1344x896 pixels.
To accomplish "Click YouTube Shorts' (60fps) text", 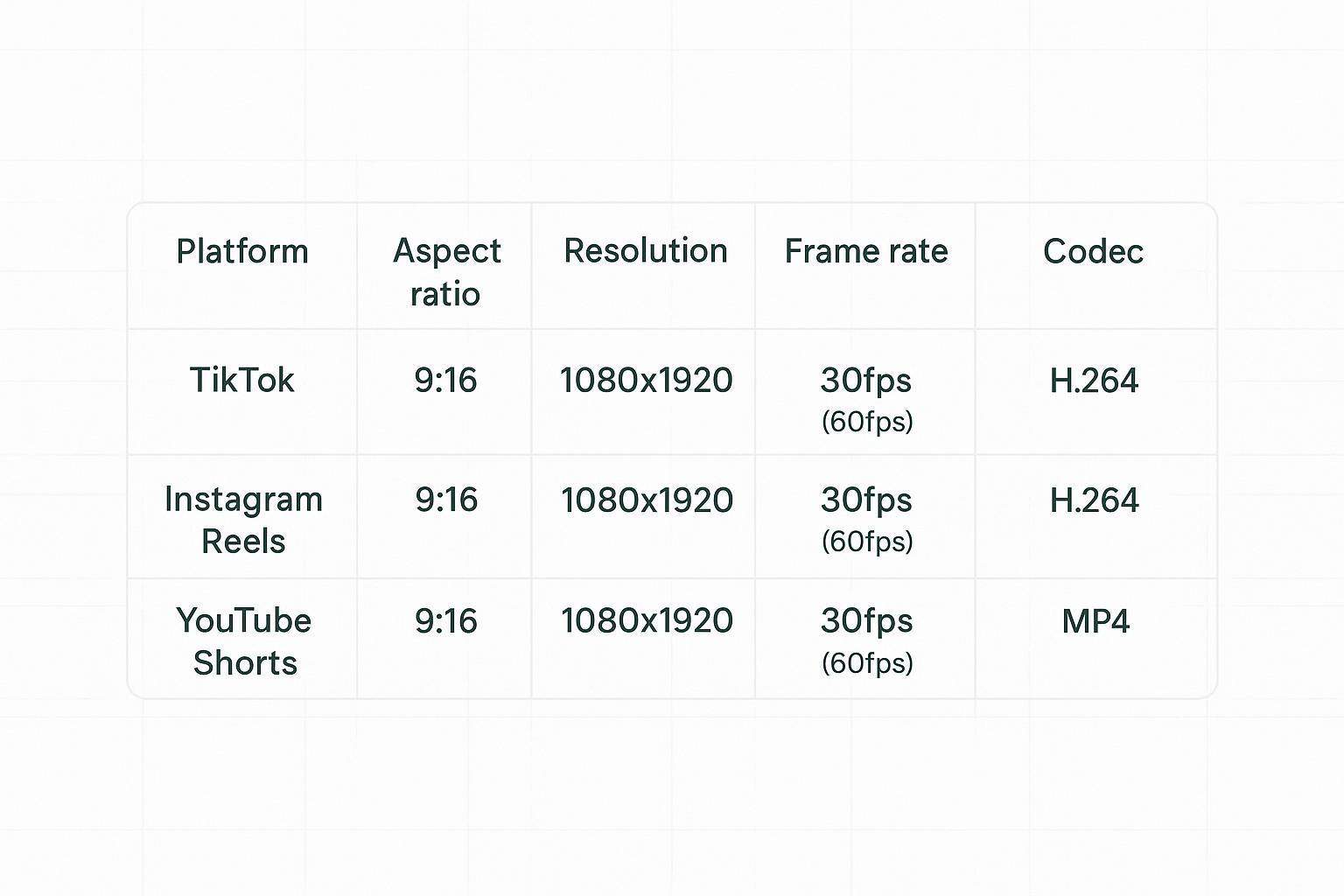I will (867, 662).
